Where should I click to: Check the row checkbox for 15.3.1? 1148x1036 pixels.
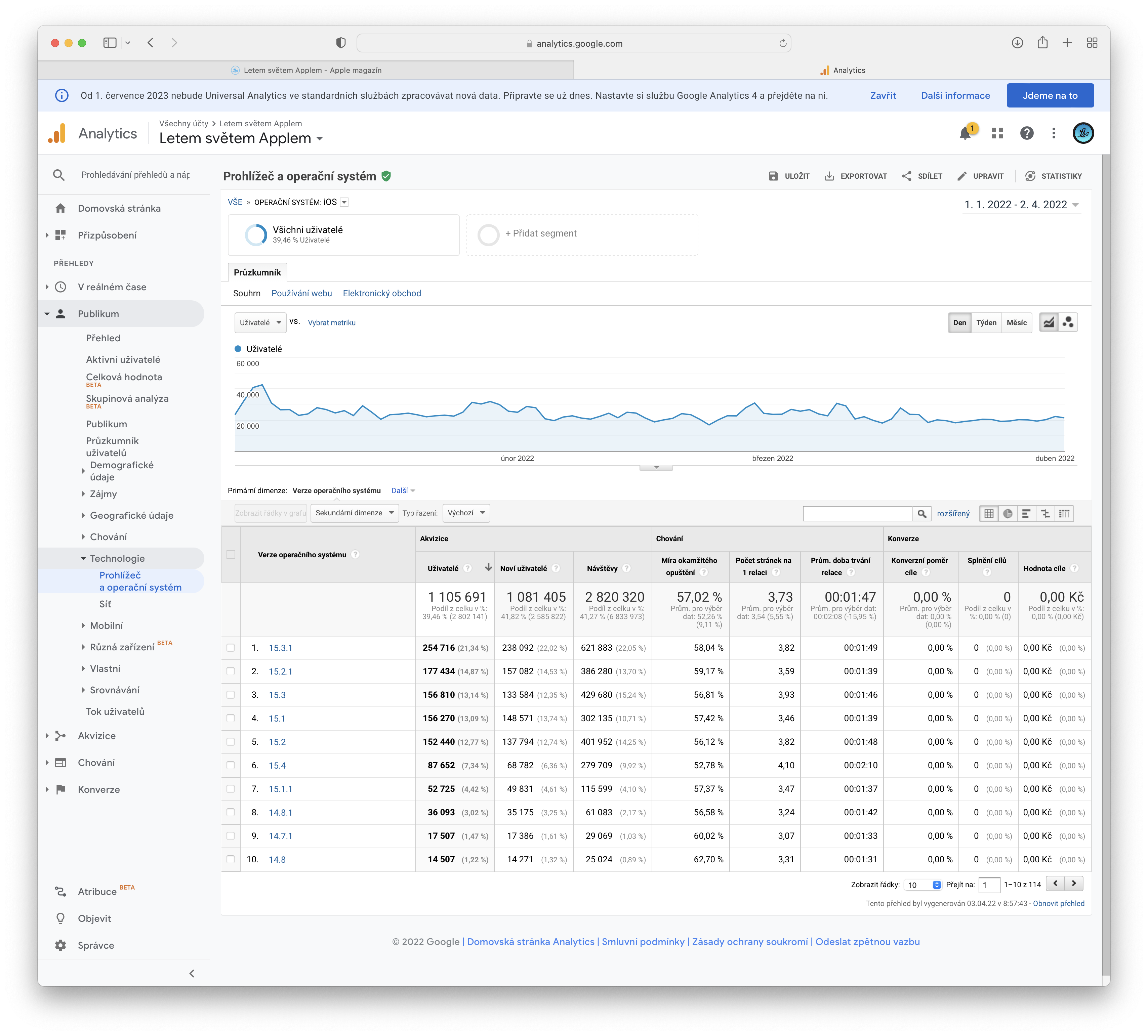pyautogui.click(x=231, y=648)
